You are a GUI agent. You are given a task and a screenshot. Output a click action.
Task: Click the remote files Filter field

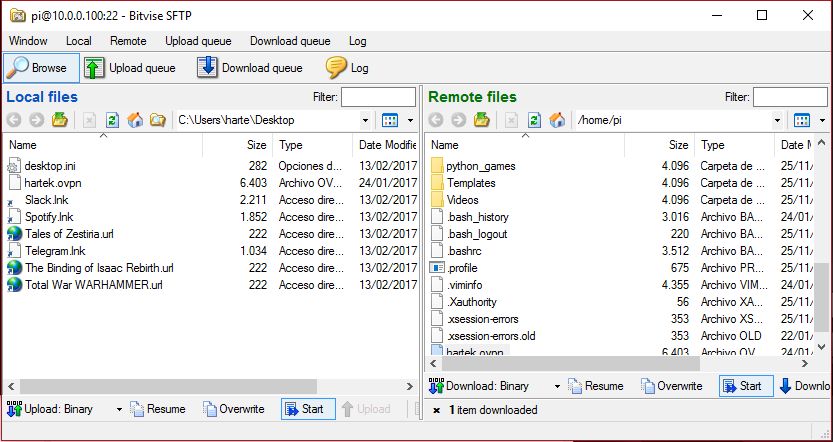point(789,97)
